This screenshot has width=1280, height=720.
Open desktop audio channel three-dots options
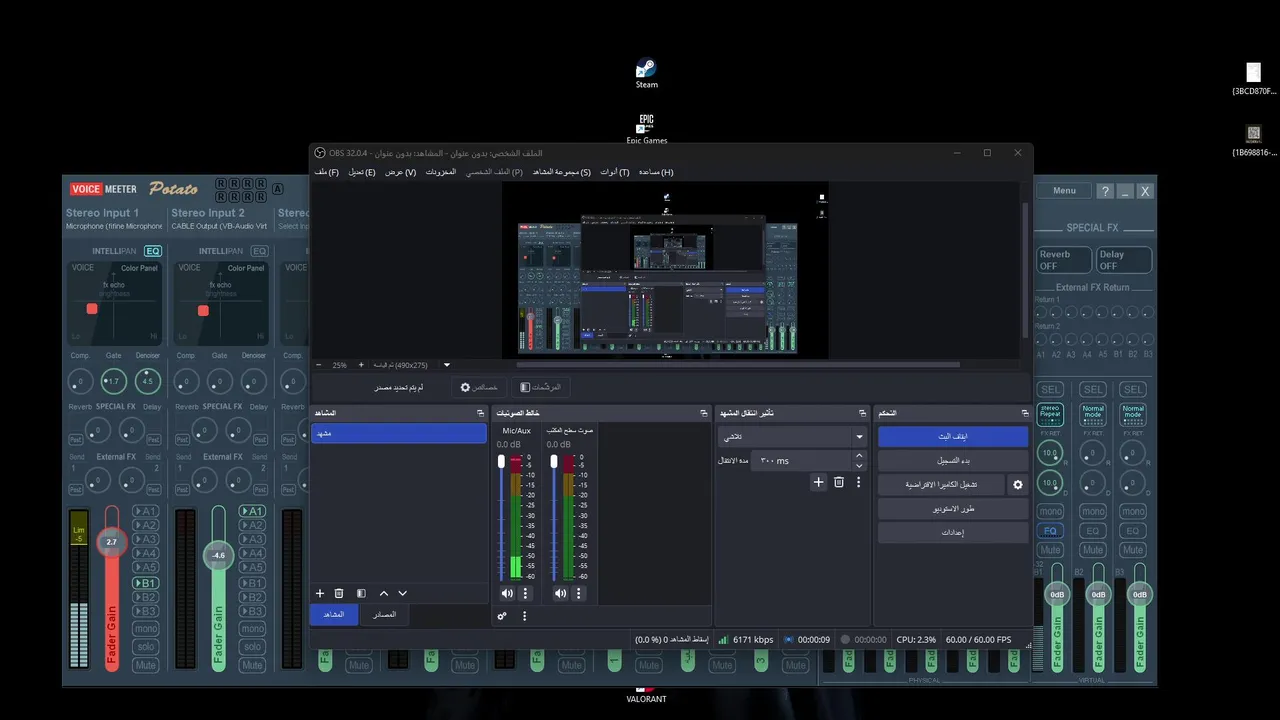(x=578, y=593)
